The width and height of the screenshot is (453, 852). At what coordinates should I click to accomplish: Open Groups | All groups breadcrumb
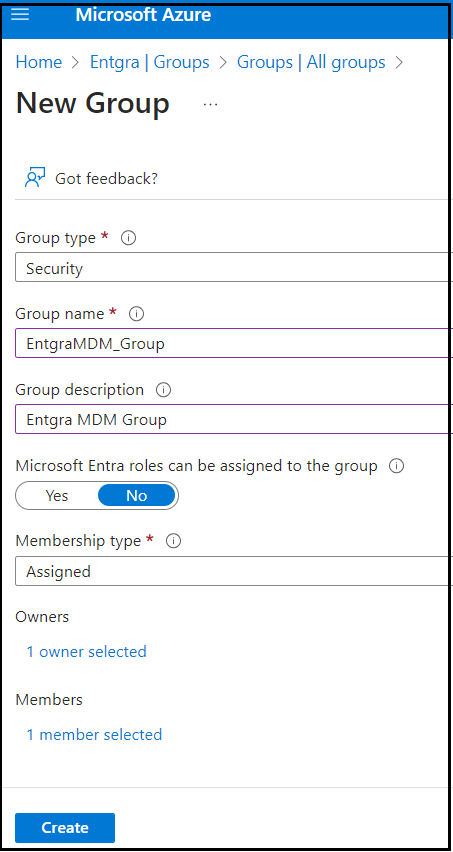click(x=311, y=62)
